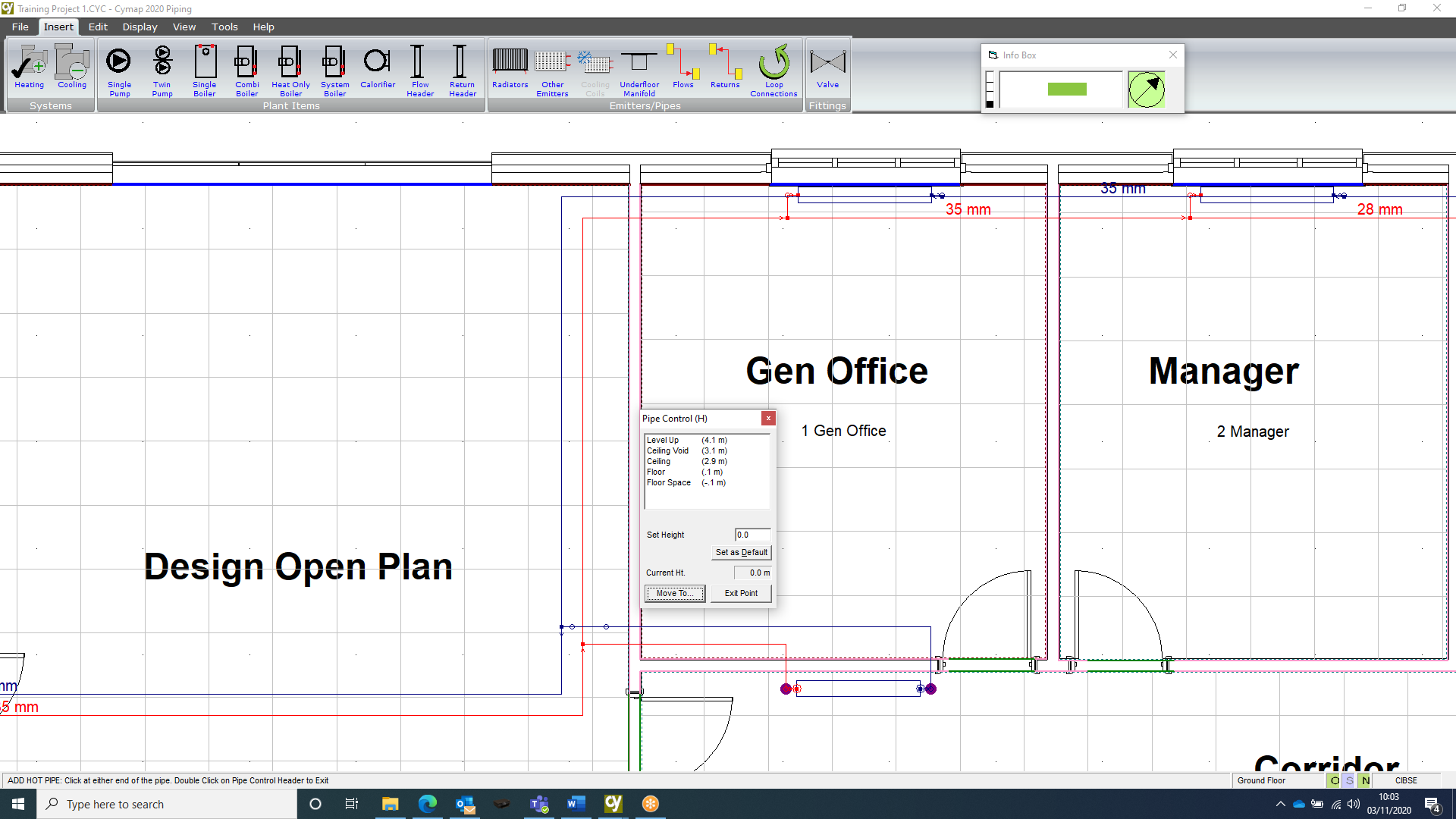Select Level Up height in list
The image size is (1456, 819).
point(707,440)
